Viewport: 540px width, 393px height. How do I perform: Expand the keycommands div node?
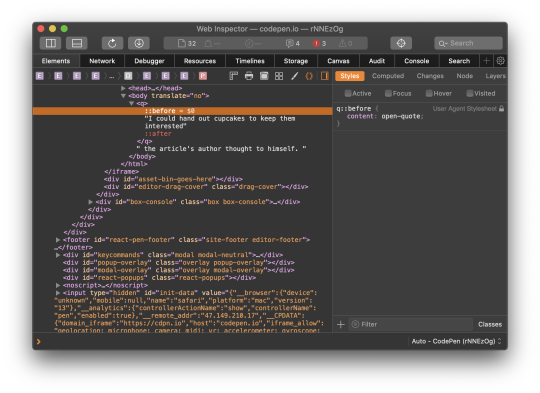[x=58, y=255]
